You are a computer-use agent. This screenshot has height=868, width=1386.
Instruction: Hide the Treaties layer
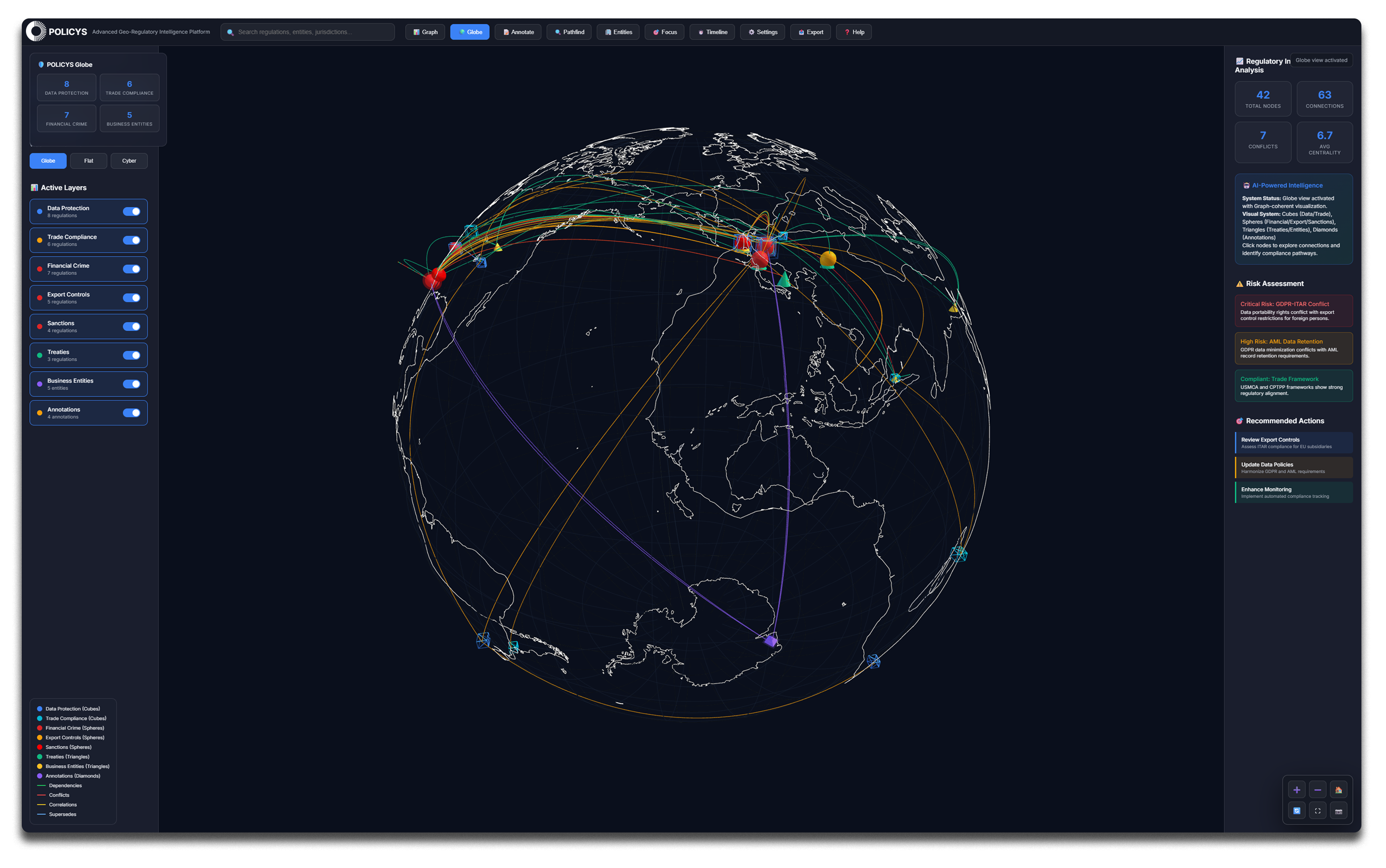click(132, 355)
